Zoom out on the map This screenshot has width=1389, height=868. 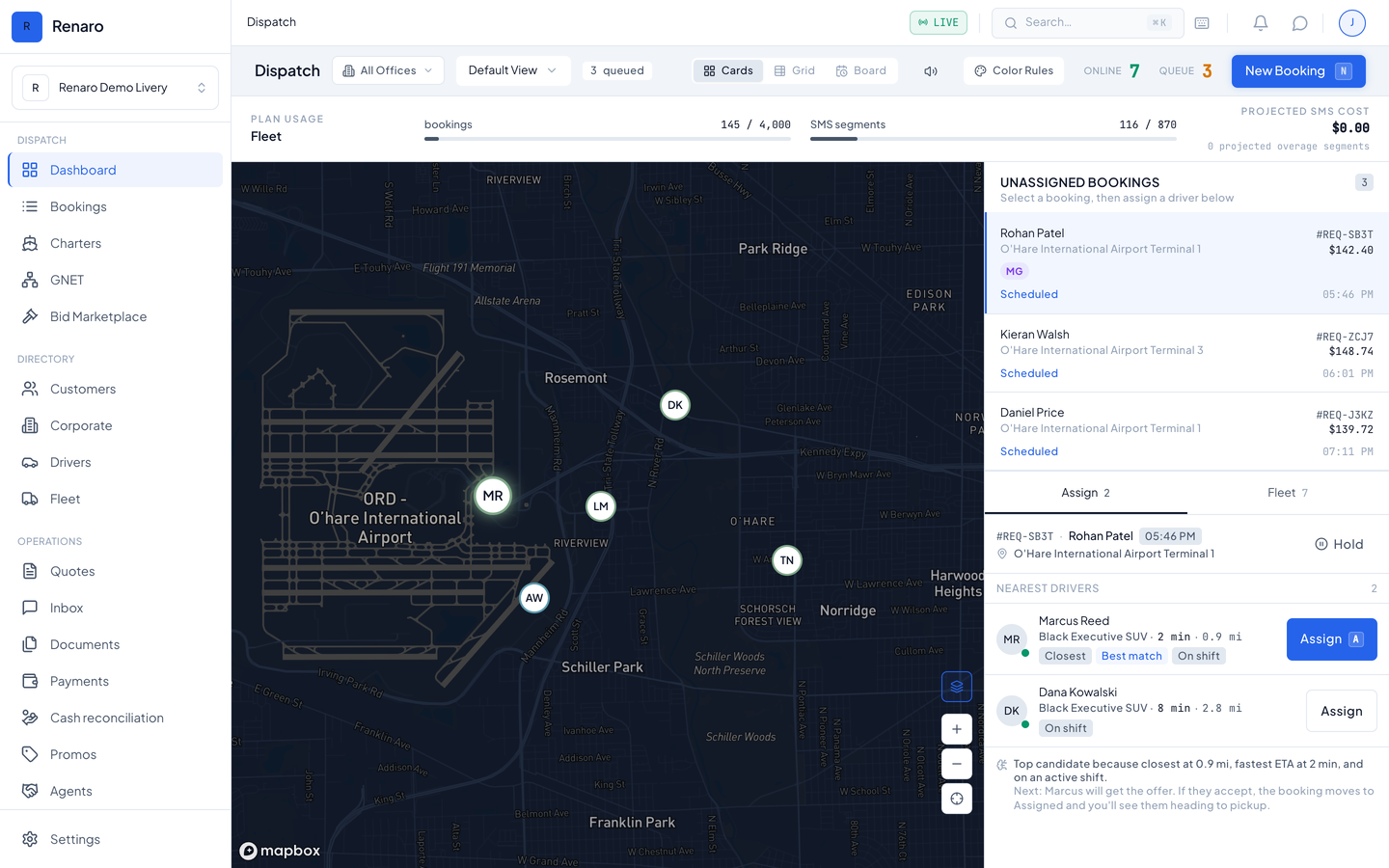coord(957,764)
